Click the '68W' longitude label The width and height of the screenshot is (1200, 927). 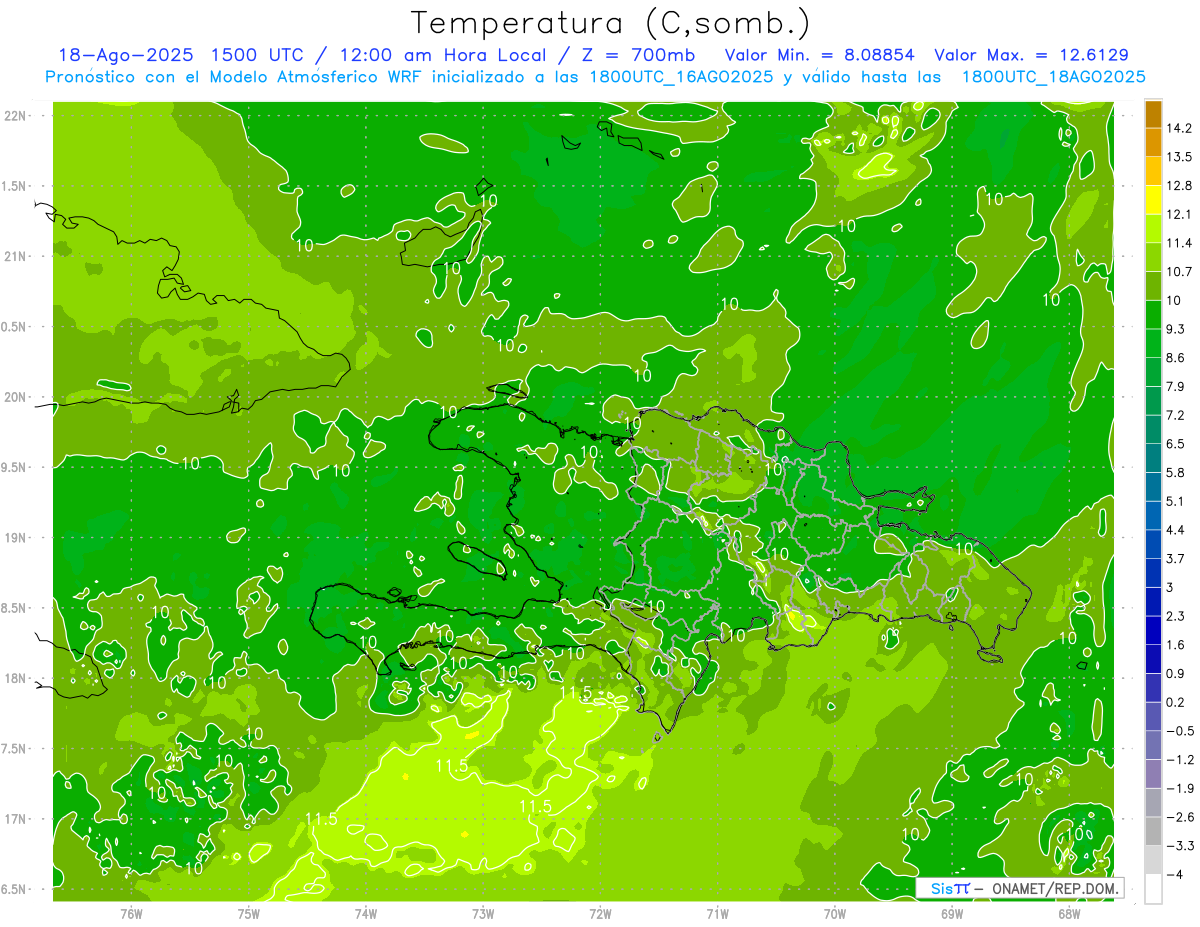[1069, 914]
